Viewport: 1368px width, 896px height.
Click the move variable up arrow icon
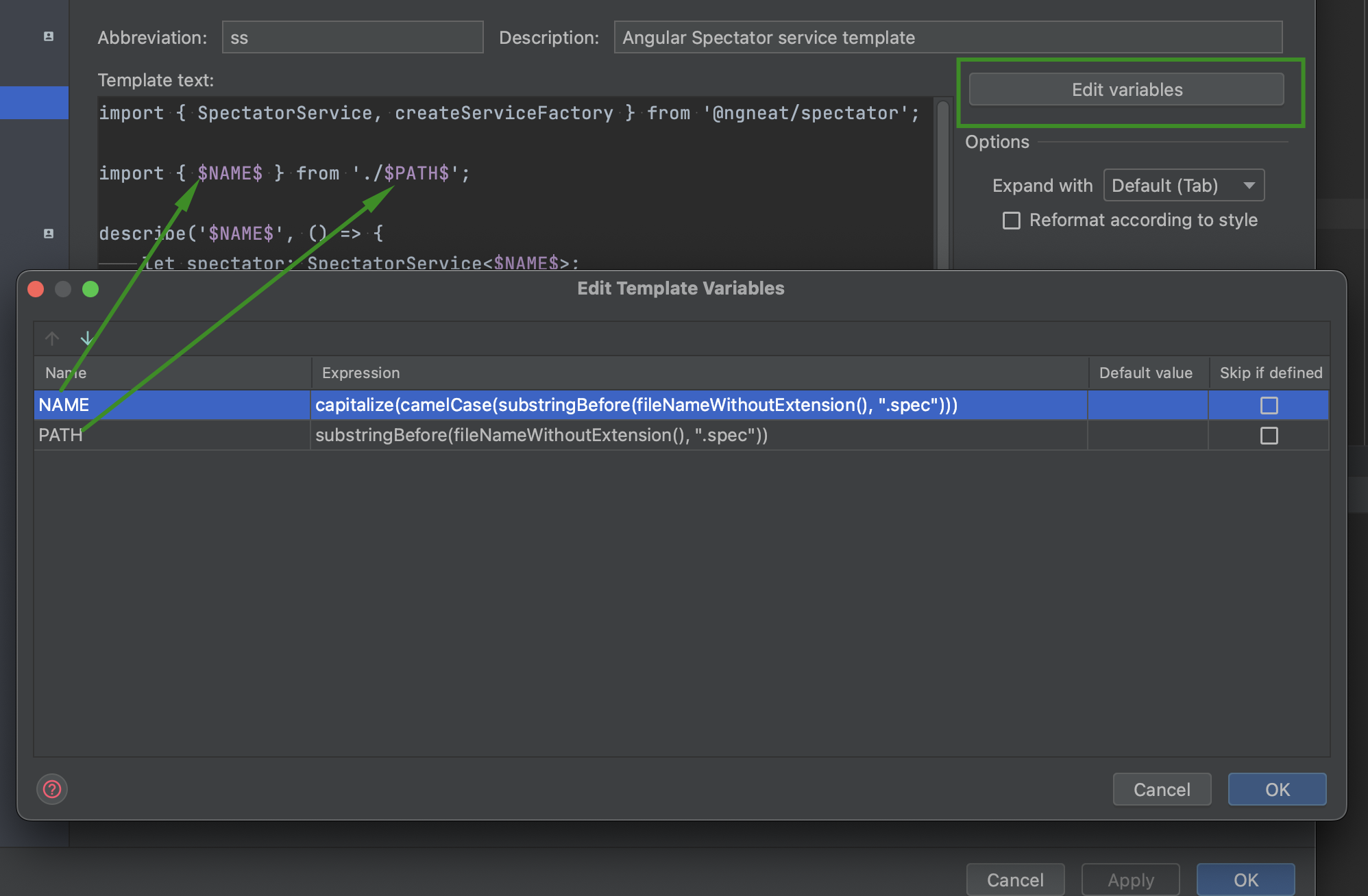point(52,338)
